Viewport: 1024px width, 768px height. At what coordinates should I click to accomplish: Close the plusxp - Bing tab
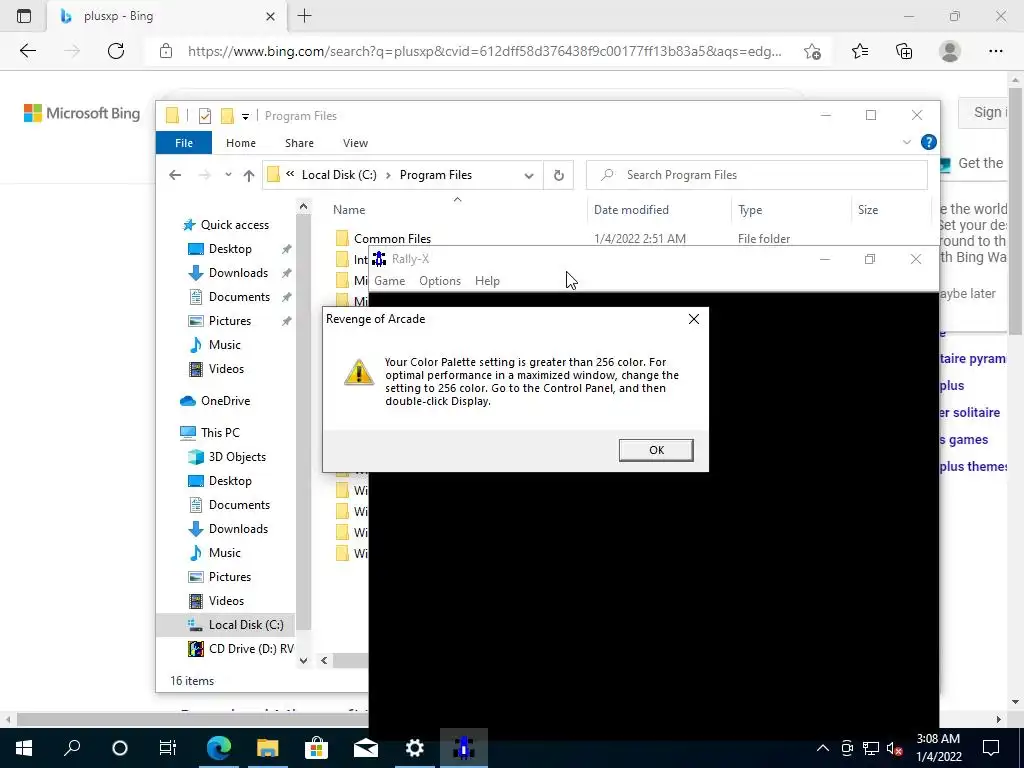270,16
